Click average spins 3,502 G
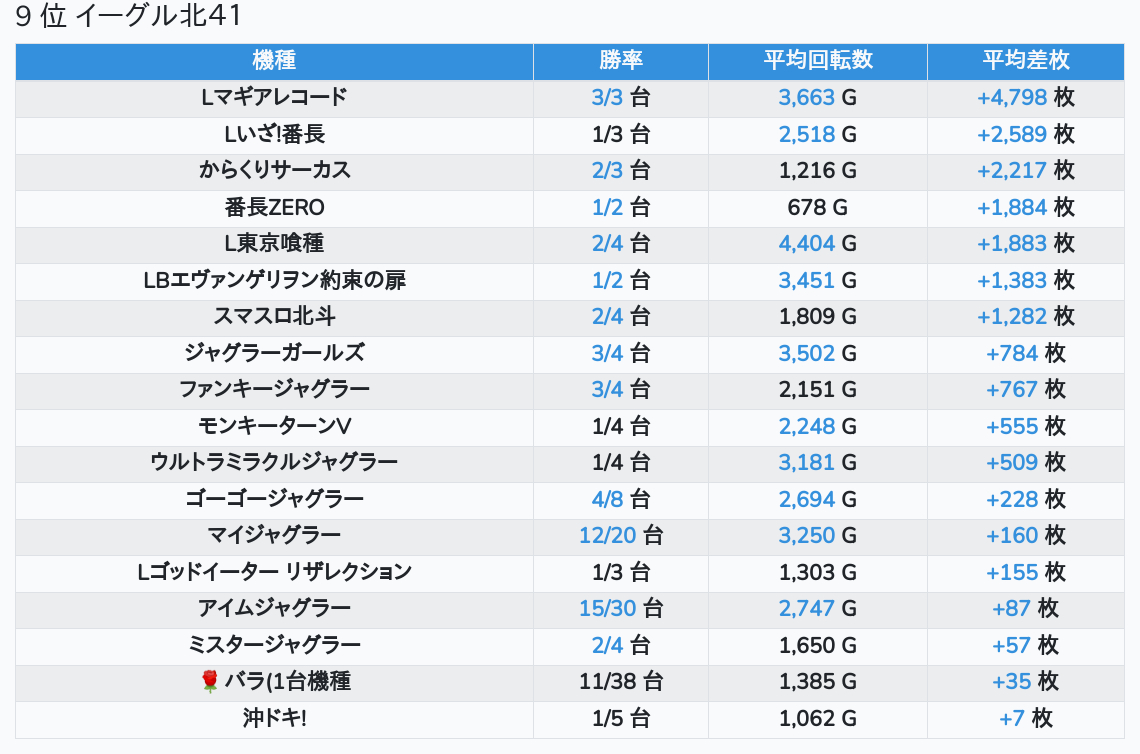The width and height of the screenshot is (1140, 754). (818, 353)
